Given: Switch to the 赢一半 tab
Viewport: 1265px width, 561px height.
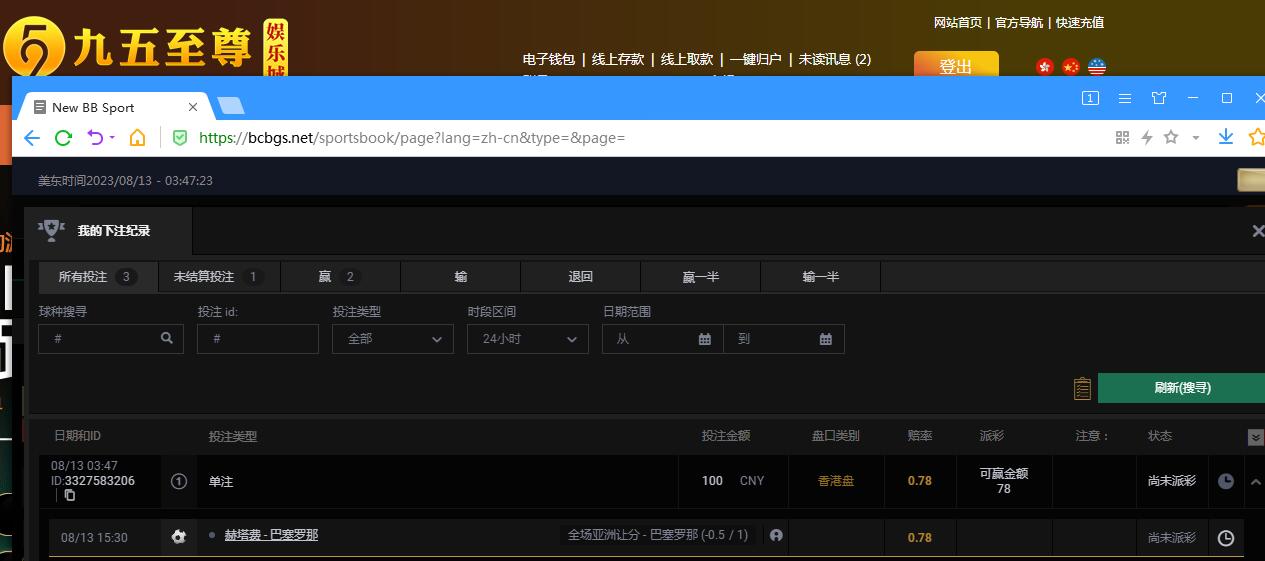Looking at the screenshot, I should point(701,277).
